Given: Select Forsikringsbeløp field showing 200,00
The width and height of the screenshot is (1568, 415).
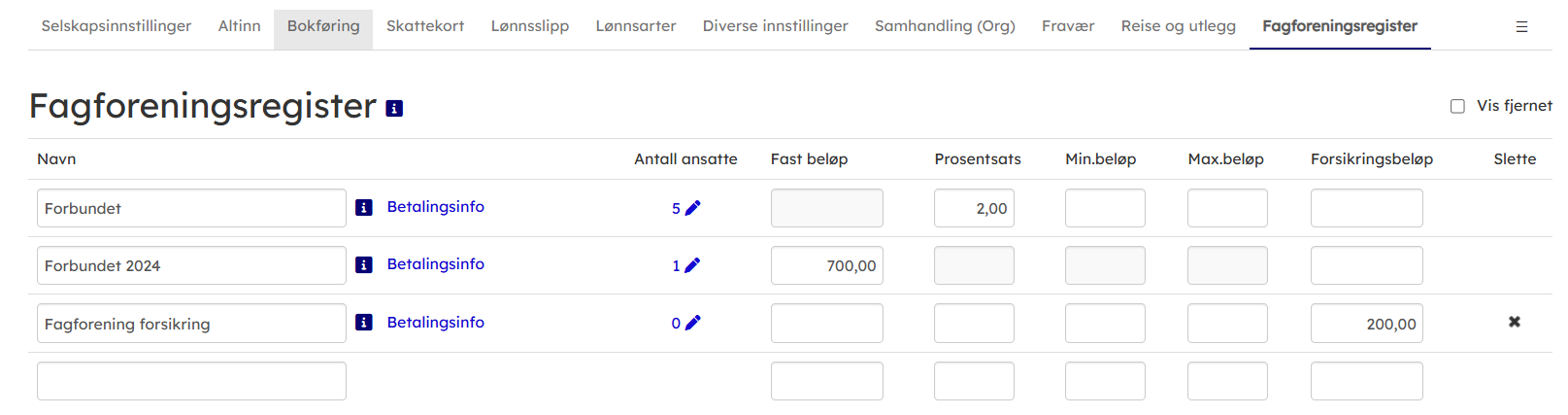Looking at the screenshot, I should tap(1366, 324).
